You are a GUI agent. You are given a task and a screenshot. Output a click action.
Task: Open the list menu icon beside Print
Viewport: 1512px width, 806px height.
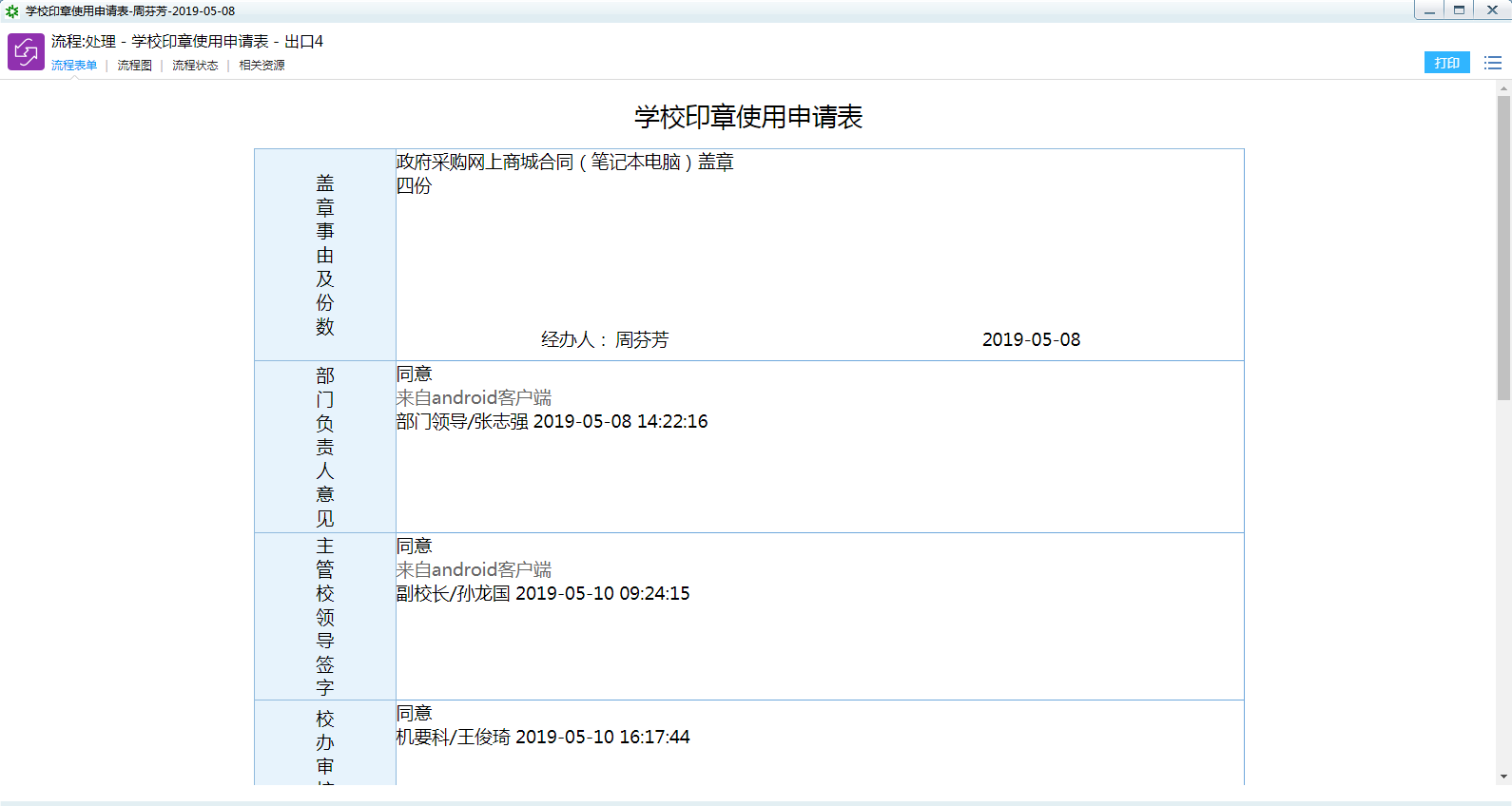1492,63
